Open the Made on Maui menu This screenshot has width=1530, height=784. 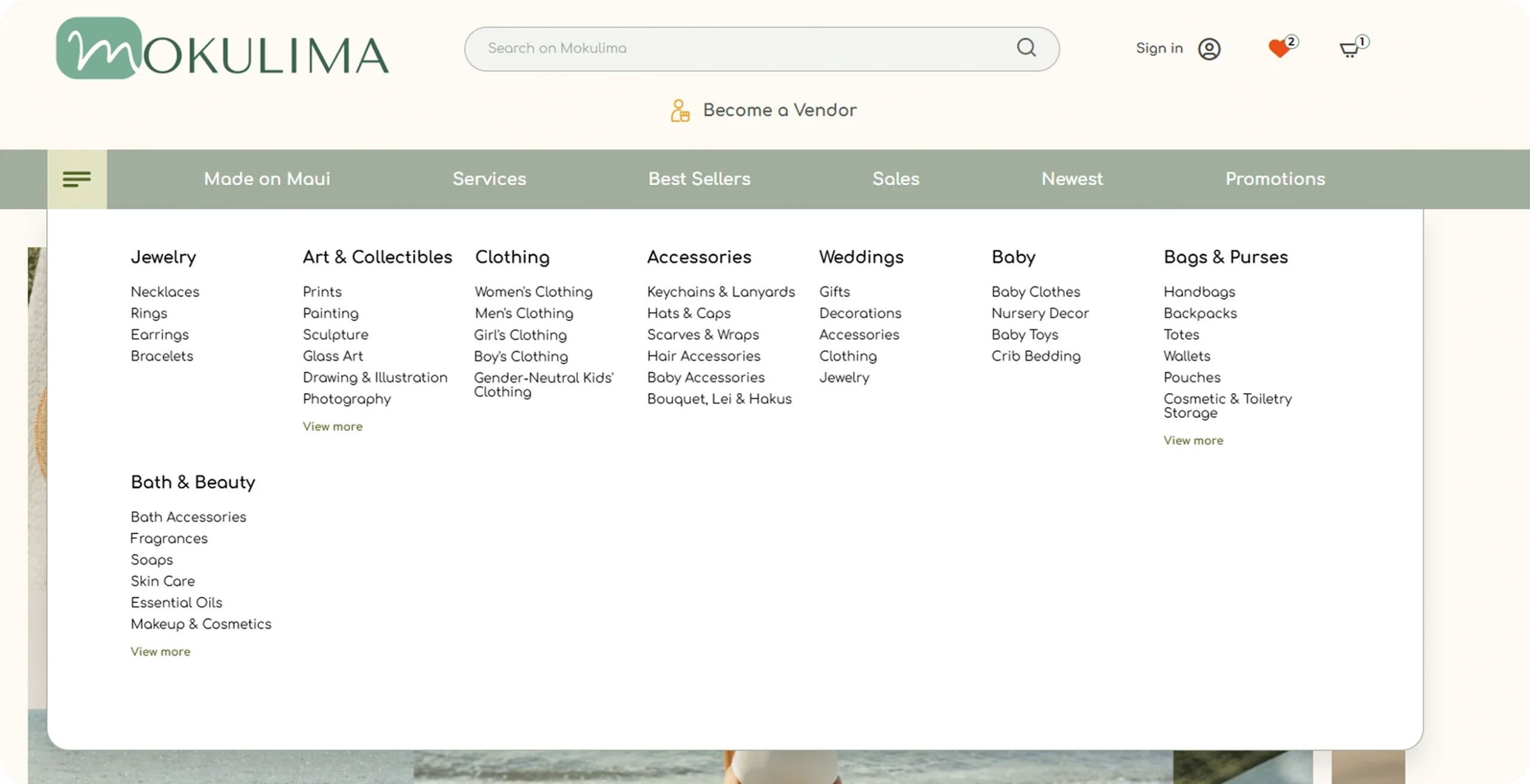[x=267, y=179]
